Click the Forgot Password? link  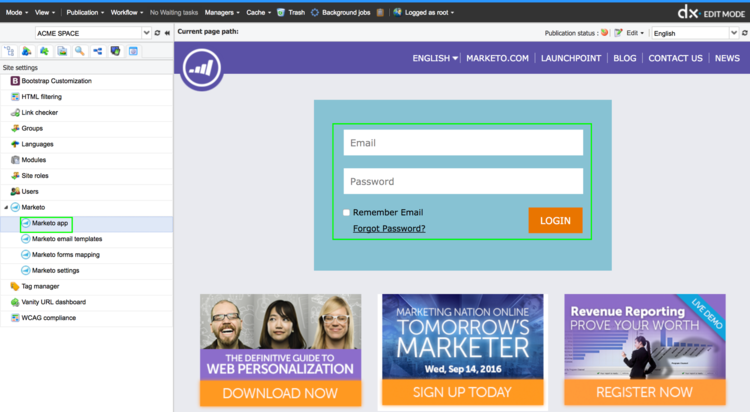(389, 229)
